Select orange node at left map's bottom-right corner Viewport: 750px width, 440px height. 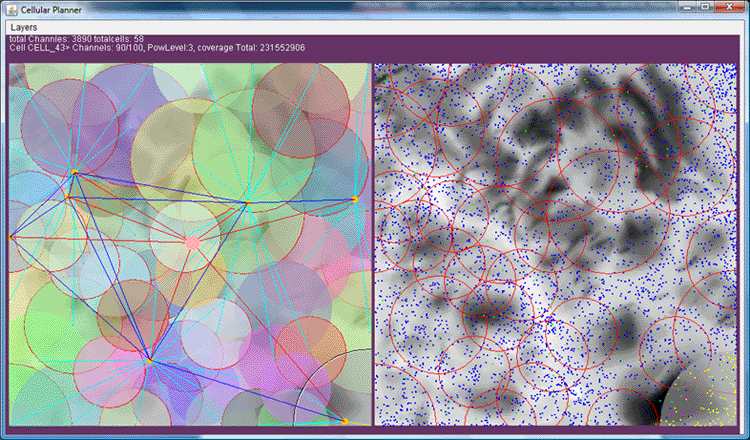pyautogui.click(x=344, y=421)
